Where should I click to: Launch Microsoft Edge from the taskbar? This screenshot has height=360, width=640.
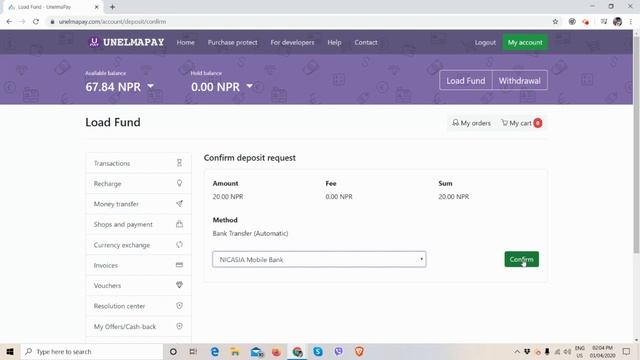tap(214, 351)
